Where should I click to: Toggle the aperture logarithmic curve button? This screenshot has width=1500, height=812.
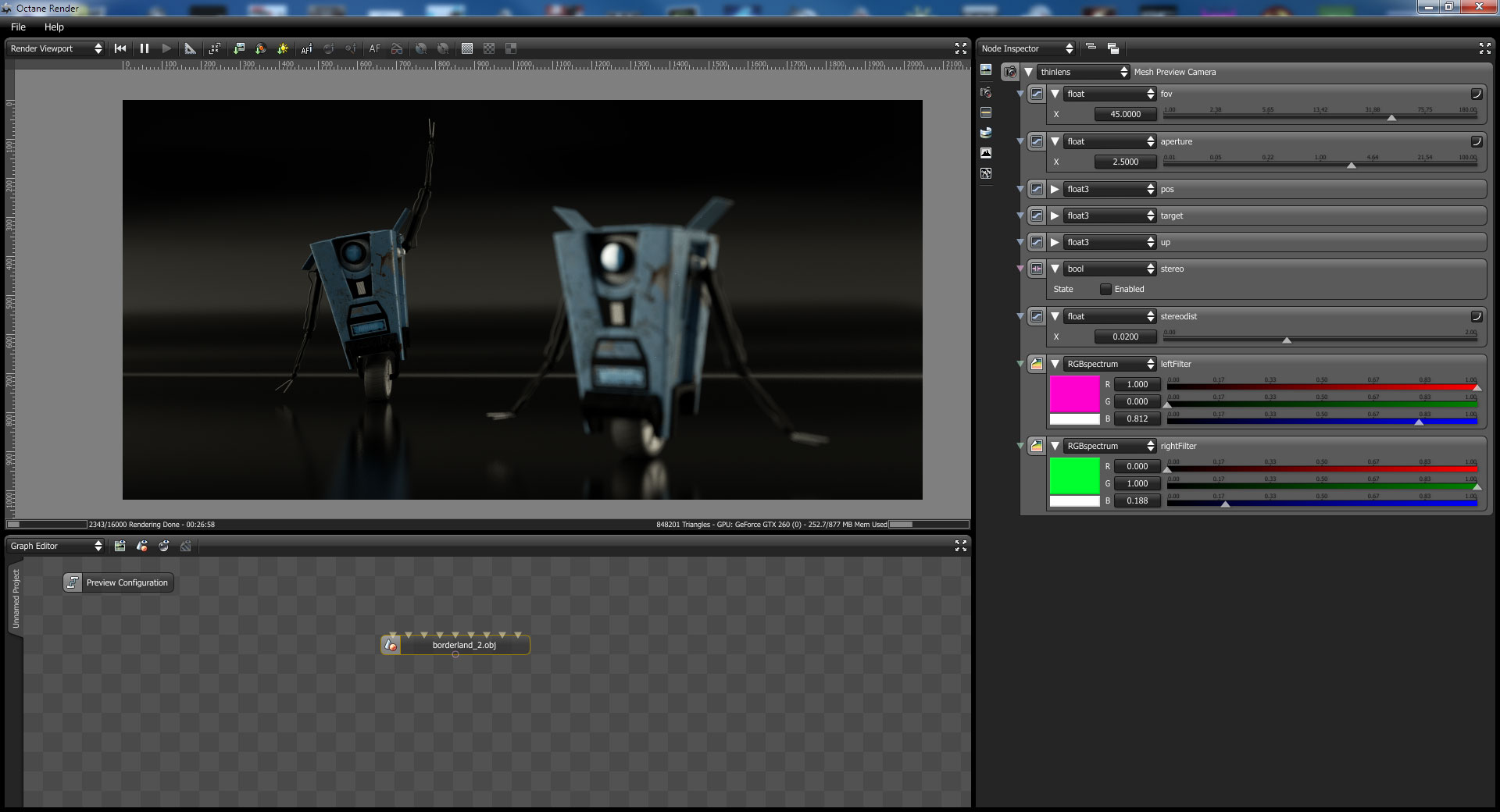tap(1477, 141)
